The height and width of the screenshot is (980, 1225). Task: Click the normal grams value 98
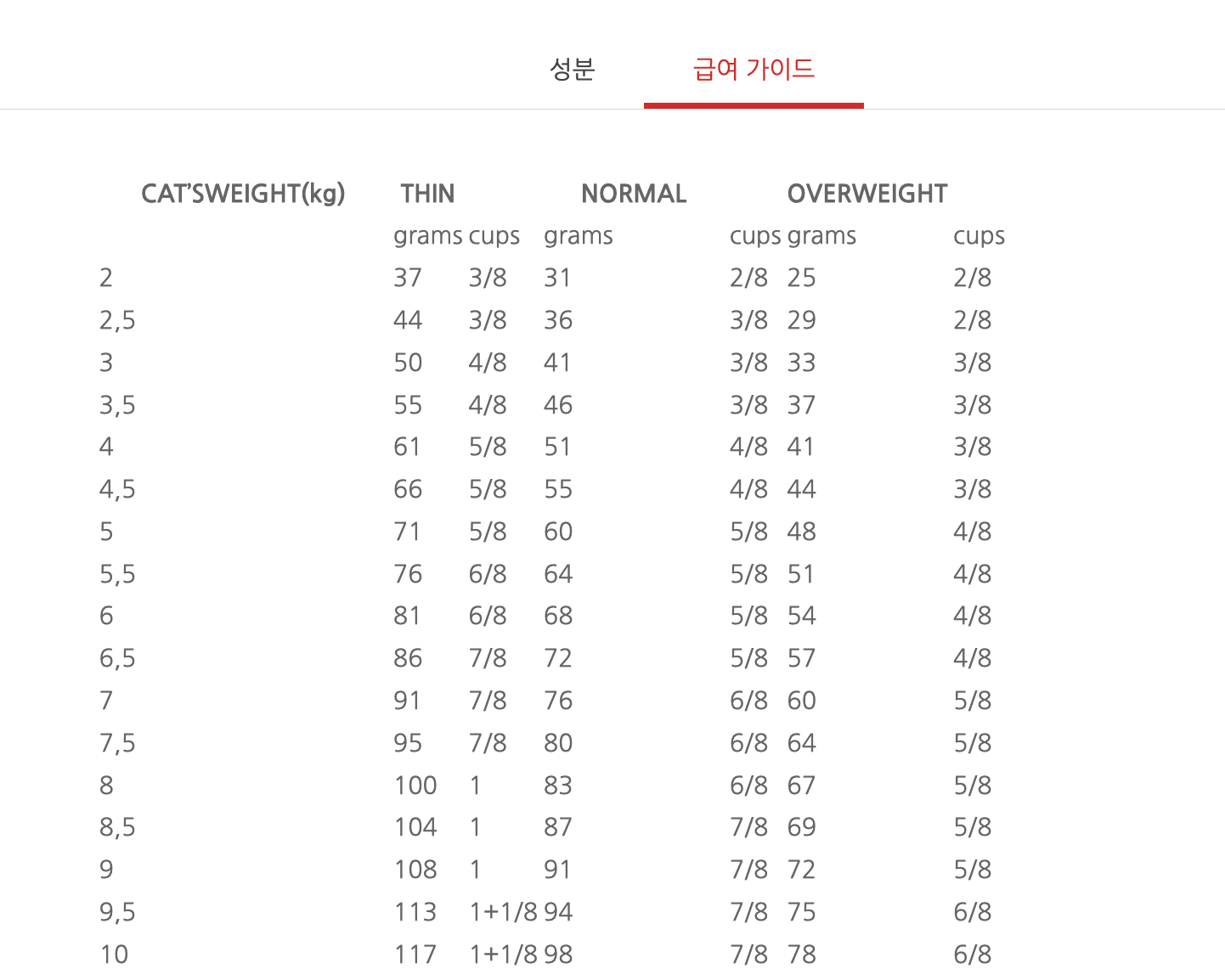click(x=558, y=955)
